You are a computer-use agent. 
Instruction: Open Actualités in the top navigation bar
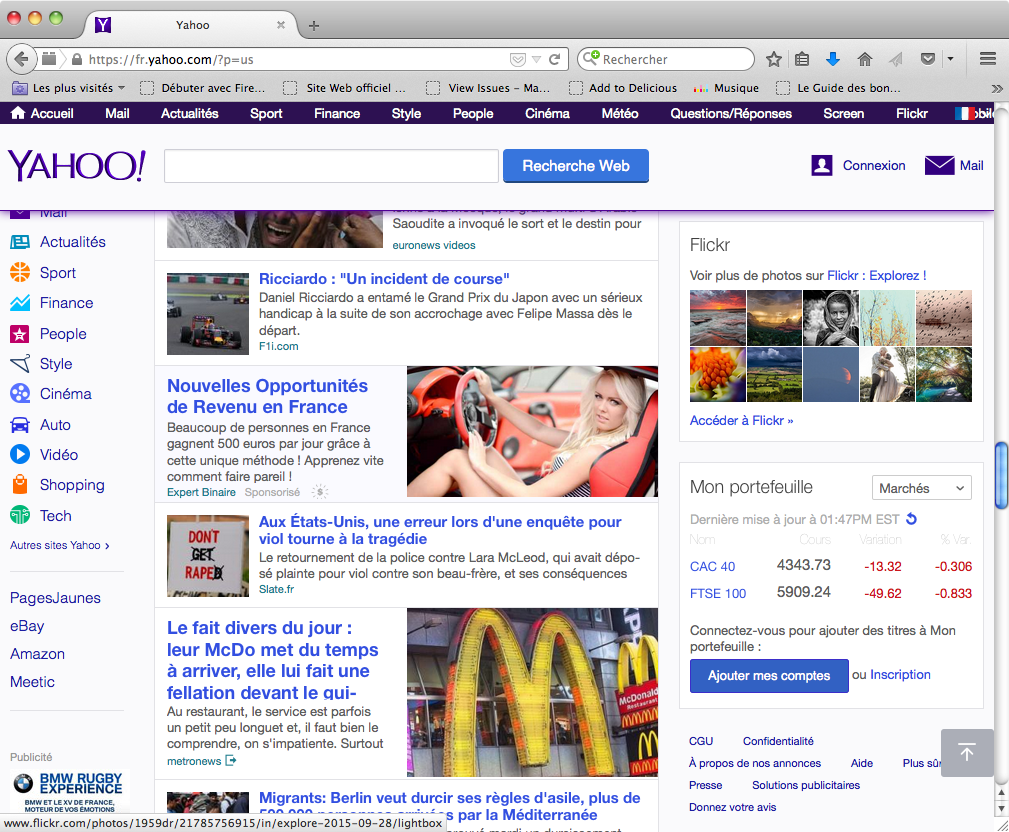pos(190,113)
